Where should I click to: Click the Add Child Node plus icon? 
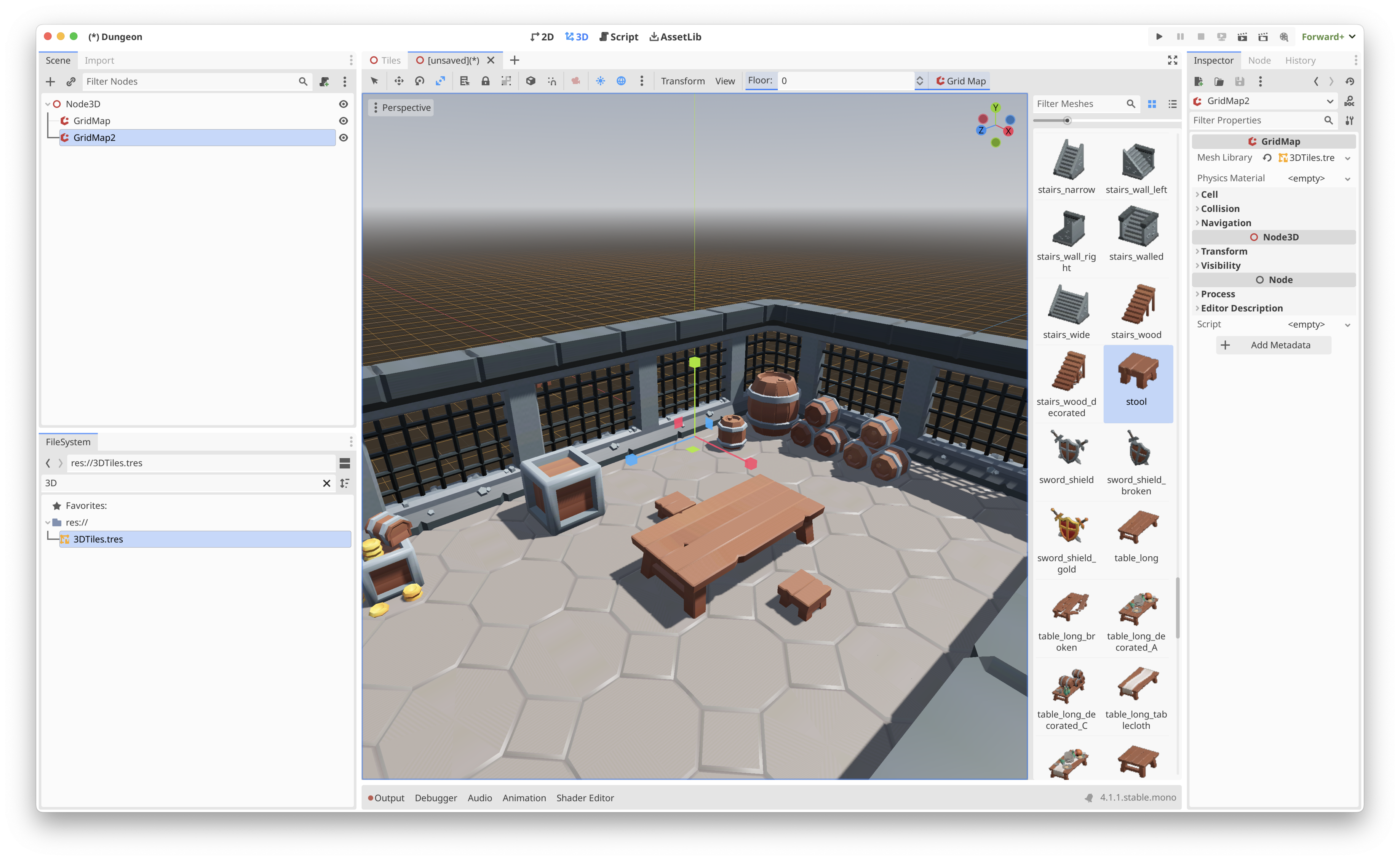(x=51, y=81)
